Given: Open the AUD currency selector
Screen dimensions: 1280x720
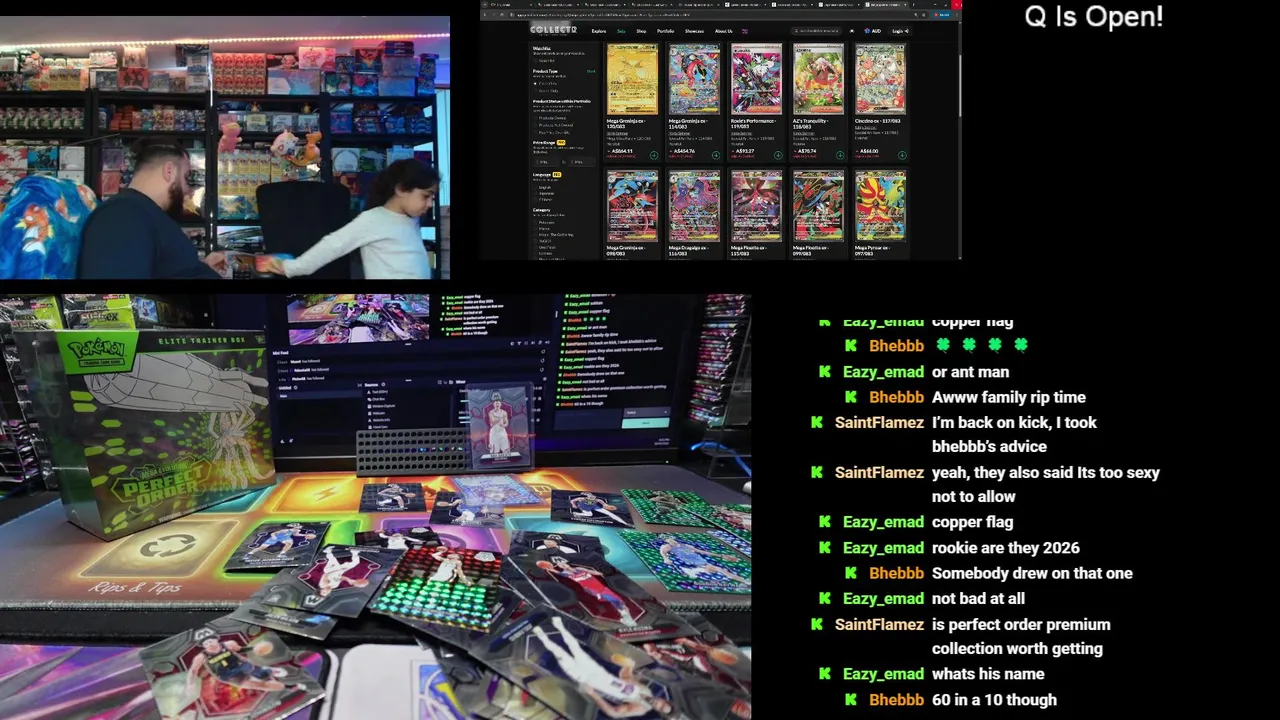Looking at the screenshot, I should (x=873, y=31).
